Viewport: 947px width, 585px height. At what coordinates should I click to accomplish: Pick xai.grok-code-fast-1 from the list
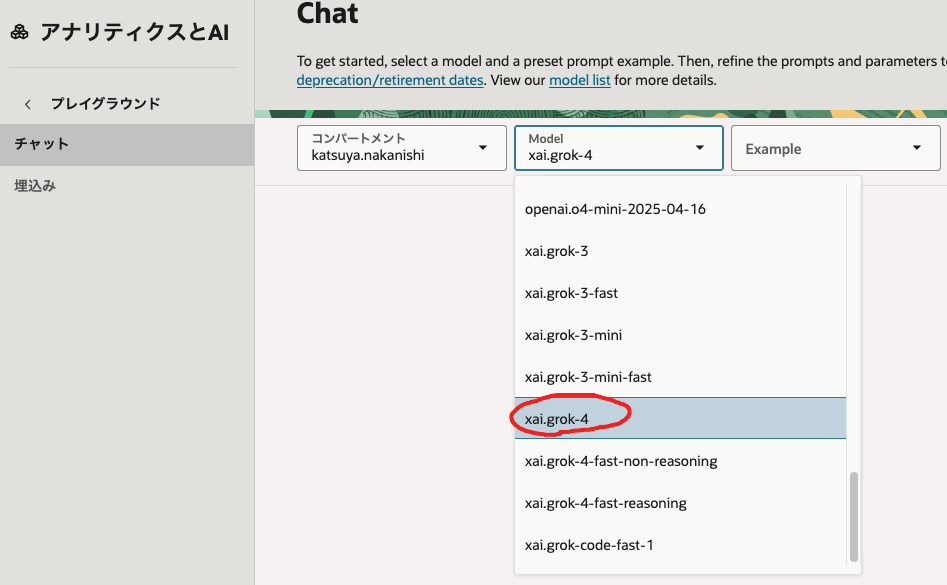680,545
